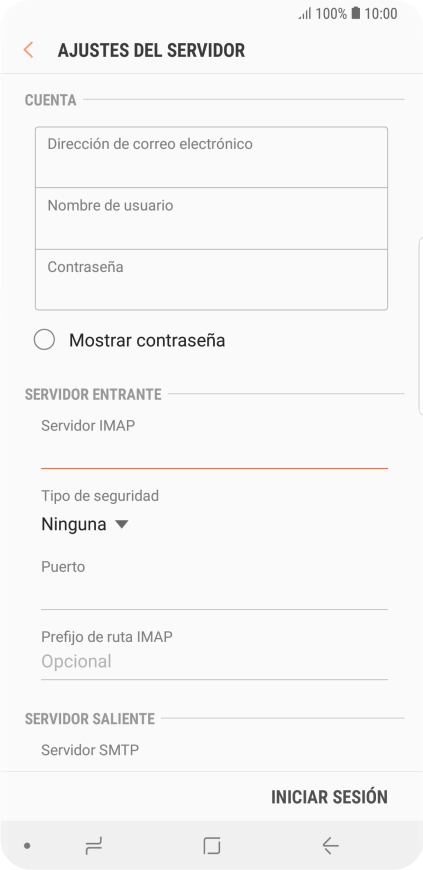Select the Puerto input field
This screenshot has width=423, height=870.
(214, 595)
